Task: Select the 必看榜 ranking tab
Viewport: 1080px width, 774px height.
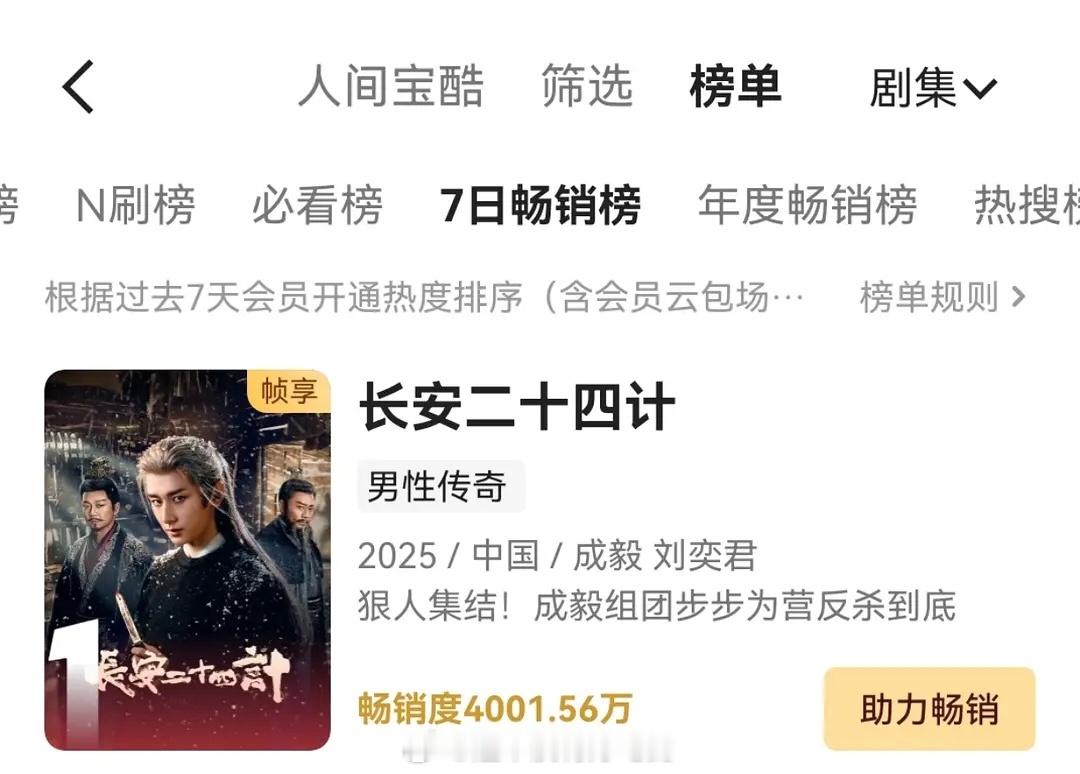Action: tap(317, 205)
